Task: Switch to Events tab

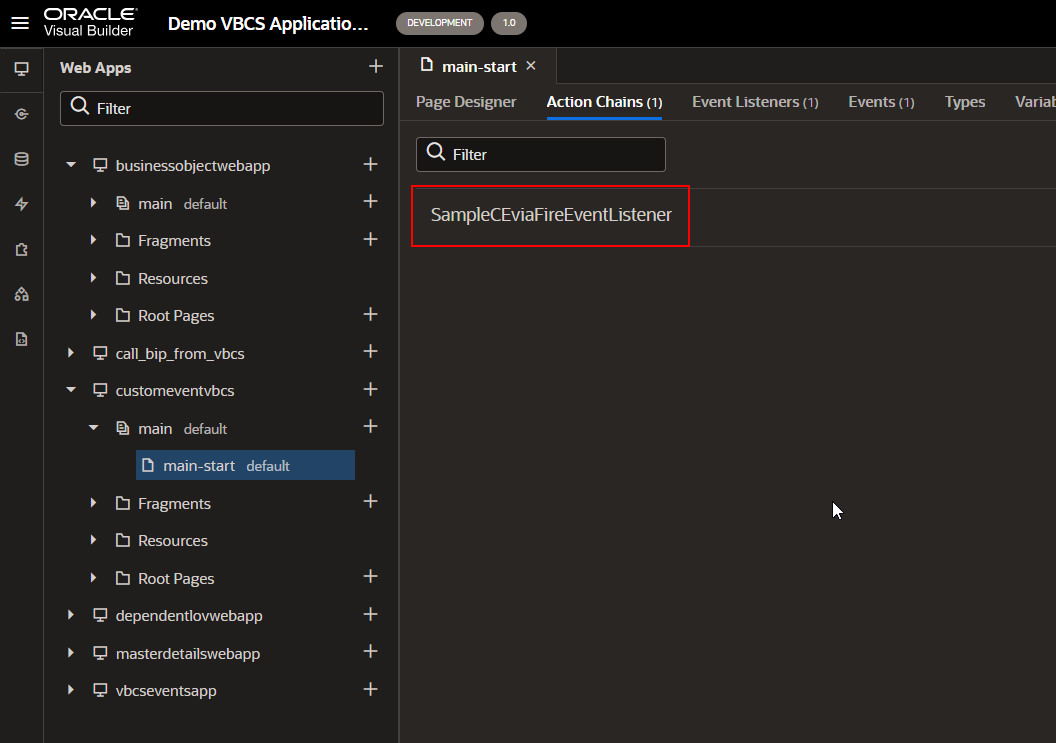Action: click(881, 102)
